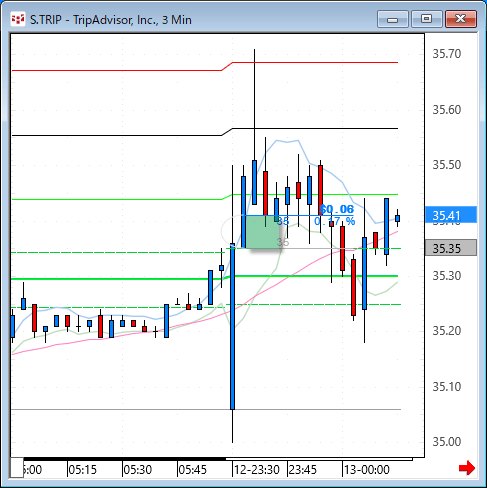Viewport: 487px width, 488px height.
Task: Maximize the S.TRIP chart window
Action: pos(426,19)
